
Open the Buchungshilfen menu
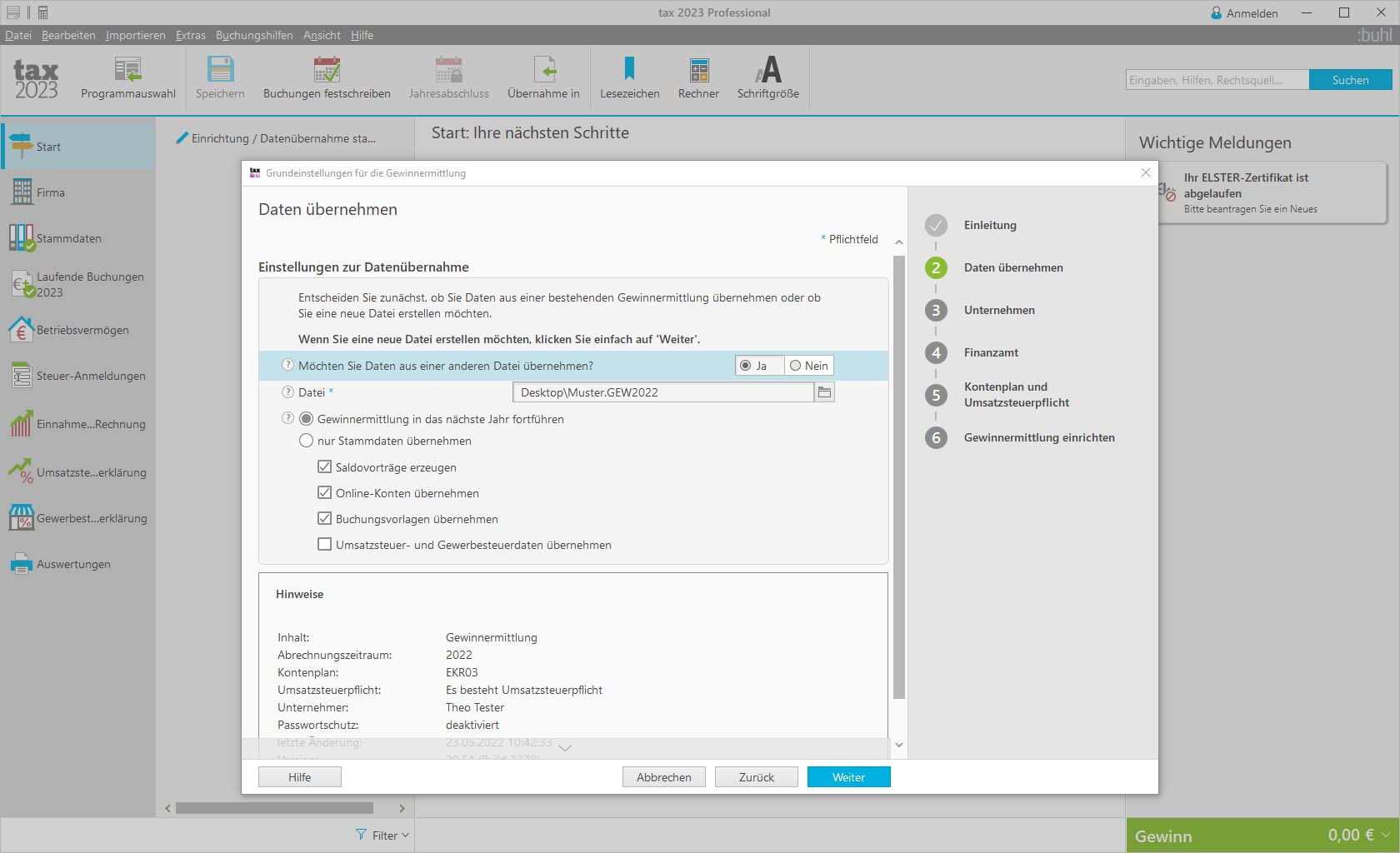254,35
